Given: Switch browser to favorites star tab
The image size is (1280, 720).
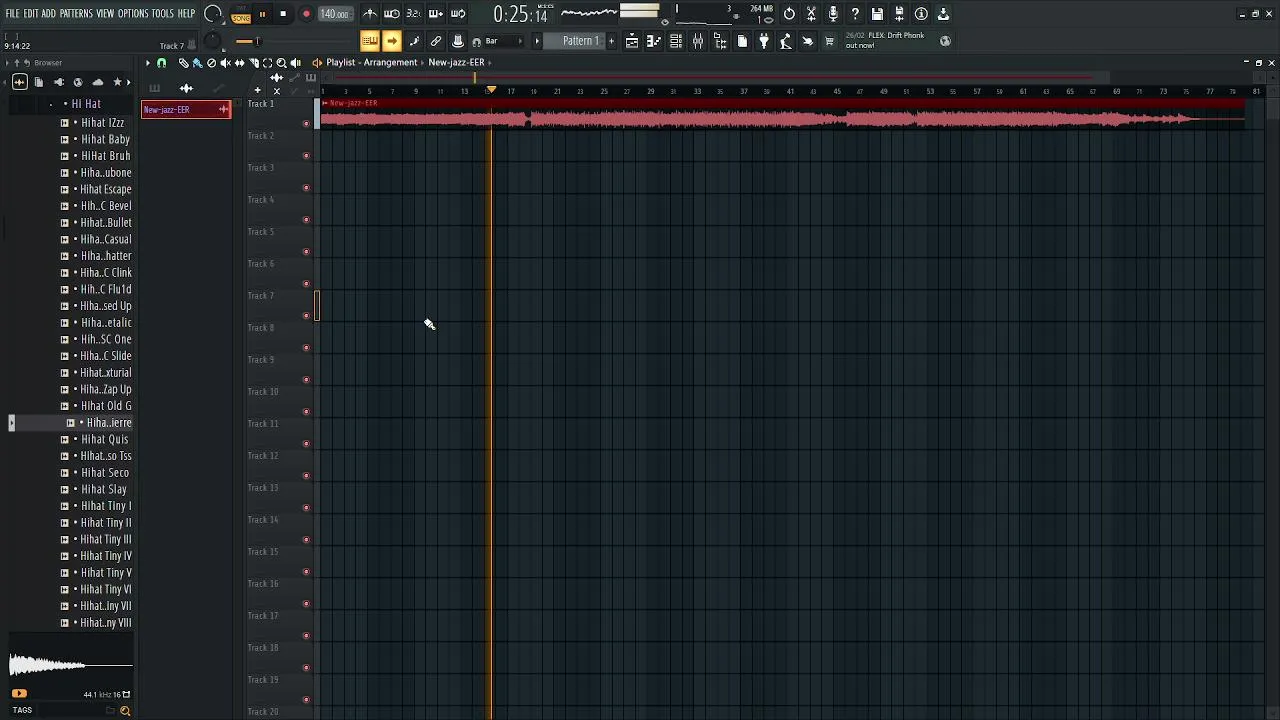Looking at the screenshot, I should click(117, 82).
